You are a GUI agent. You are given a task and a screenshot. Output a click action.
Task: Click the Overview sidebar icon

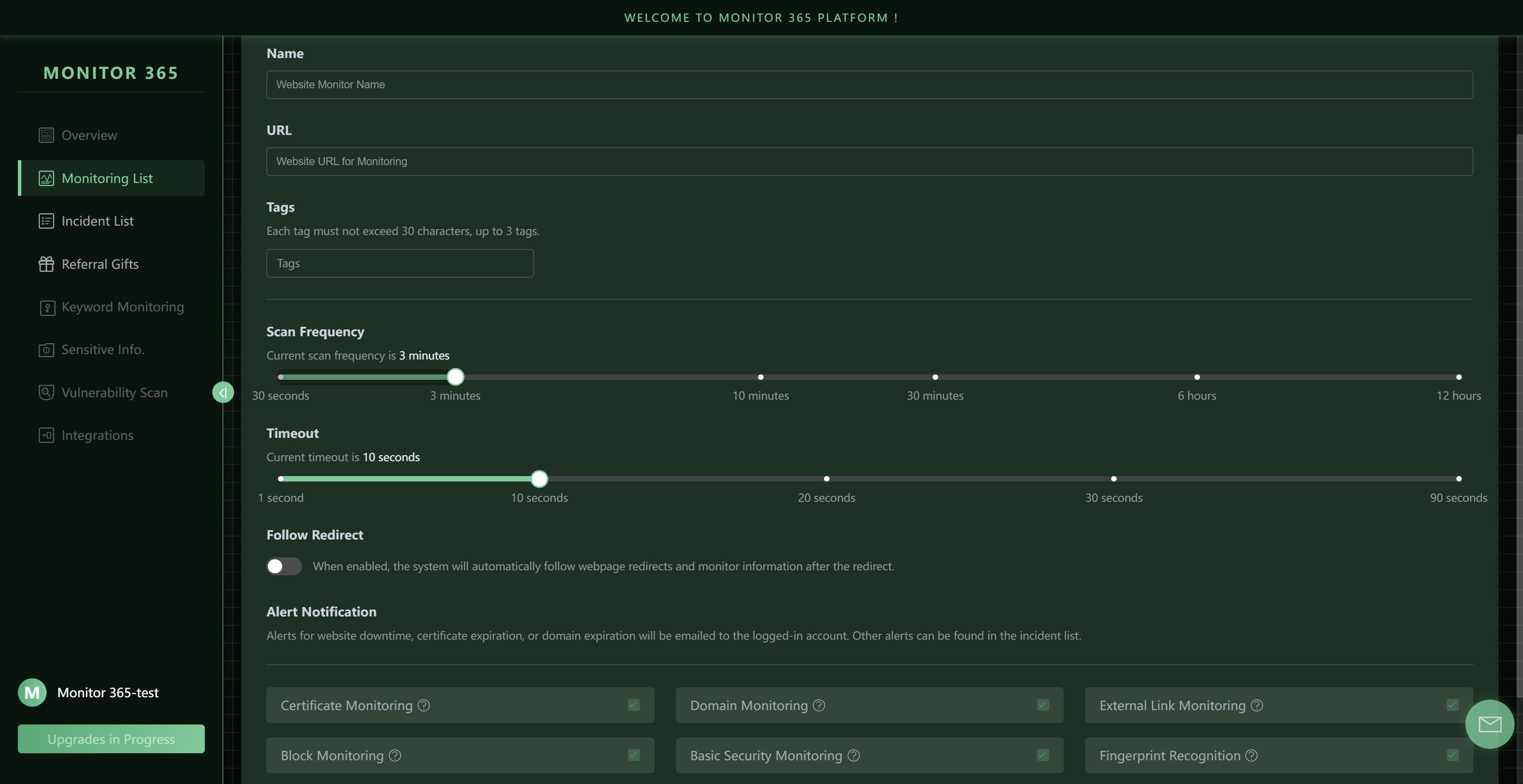(x=46, y=135)
